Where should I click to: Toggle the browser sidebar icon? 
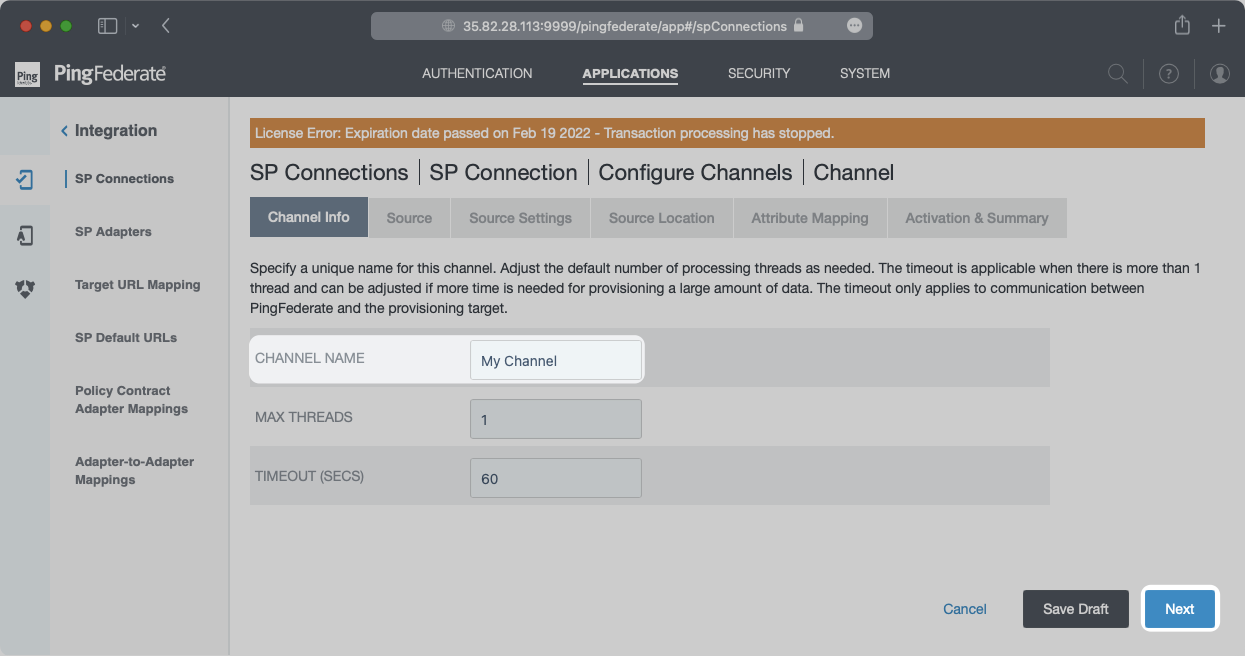[107, 26]
